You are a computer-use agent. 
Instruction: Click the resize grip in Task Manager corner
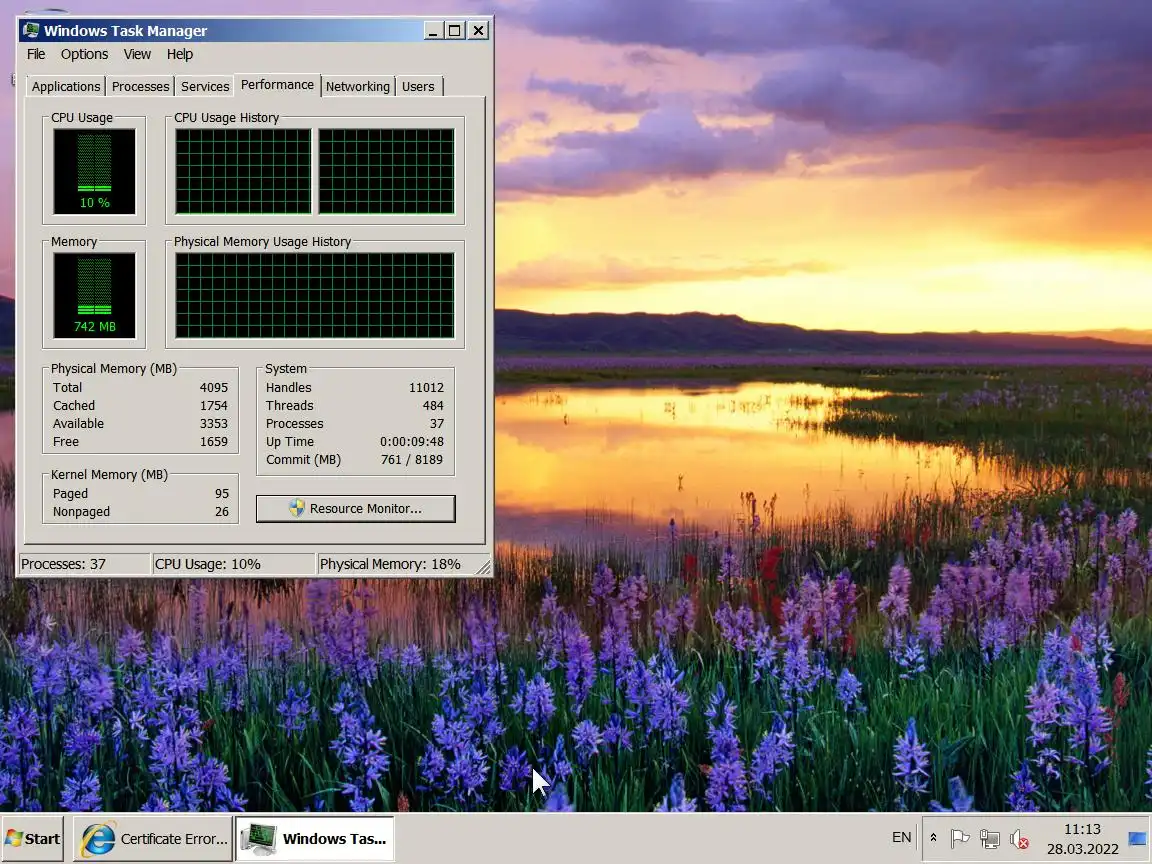[483, 567]
